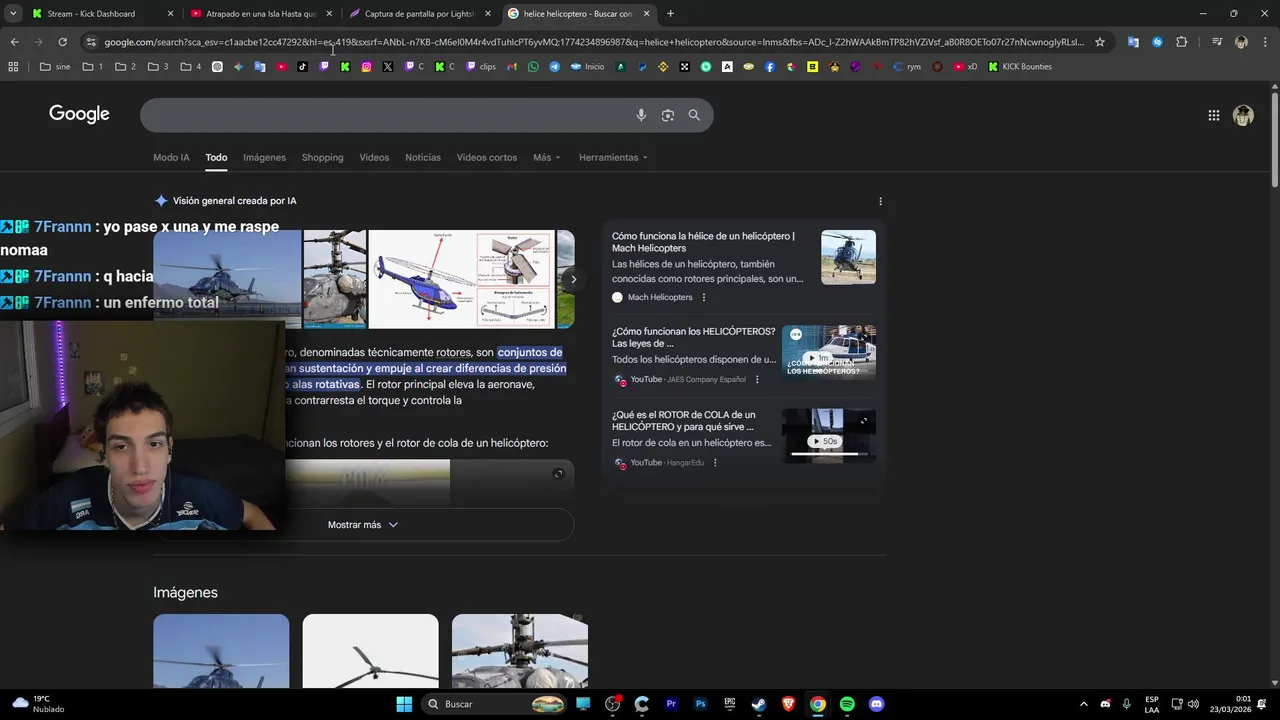Open Brave browser from the taskbar

click(788, 704)
